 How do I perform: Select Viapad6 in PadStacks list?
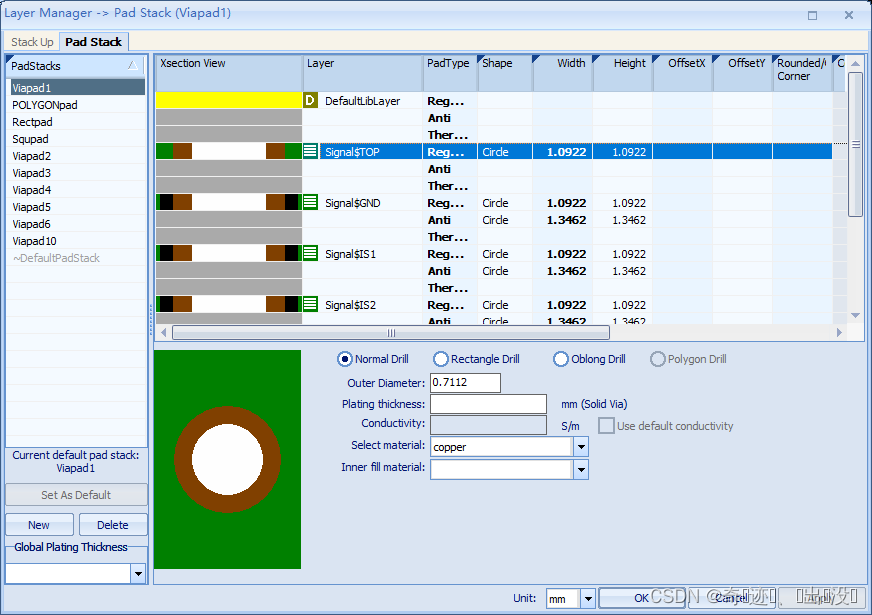[77, 224]
